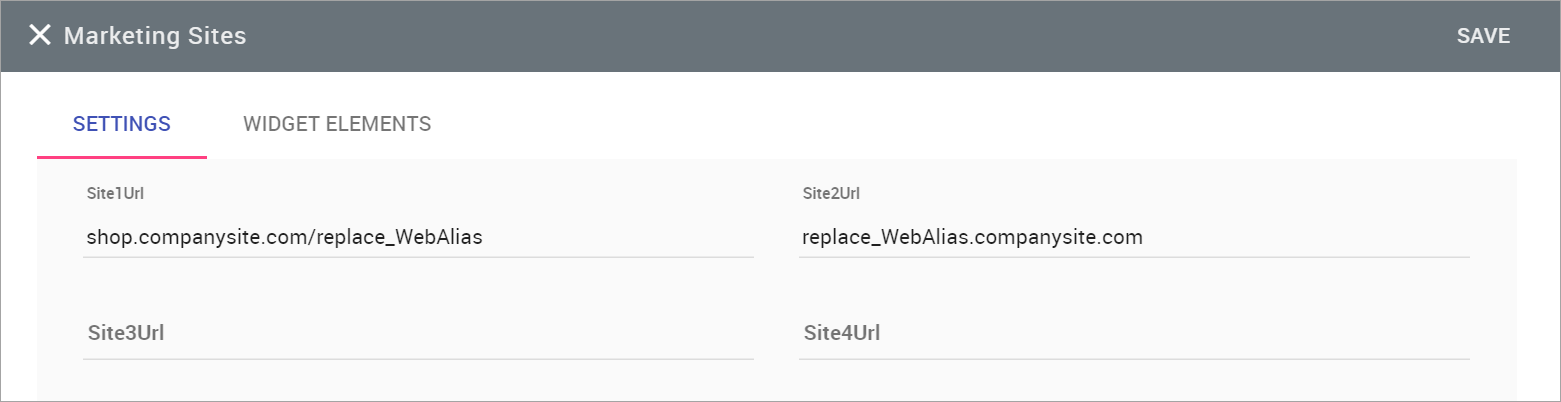Click into the empty Site3Url field
1561x402 pixels.
pyautogui.click(x=418, y=334)
